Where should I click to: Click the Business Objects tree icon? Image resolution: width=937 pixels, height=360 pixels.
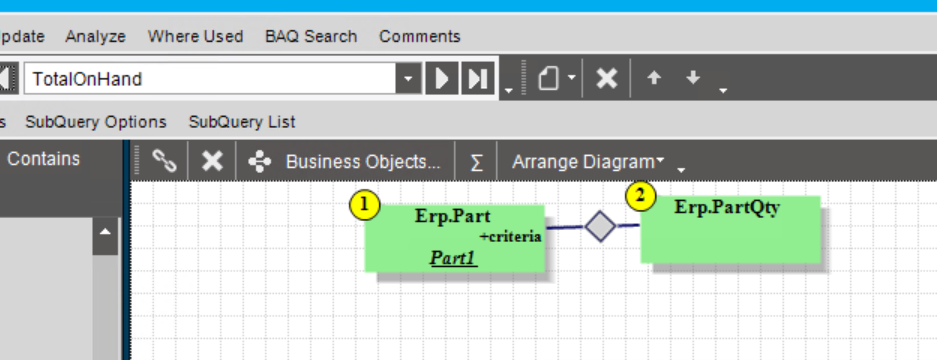(x=260, y=161)
